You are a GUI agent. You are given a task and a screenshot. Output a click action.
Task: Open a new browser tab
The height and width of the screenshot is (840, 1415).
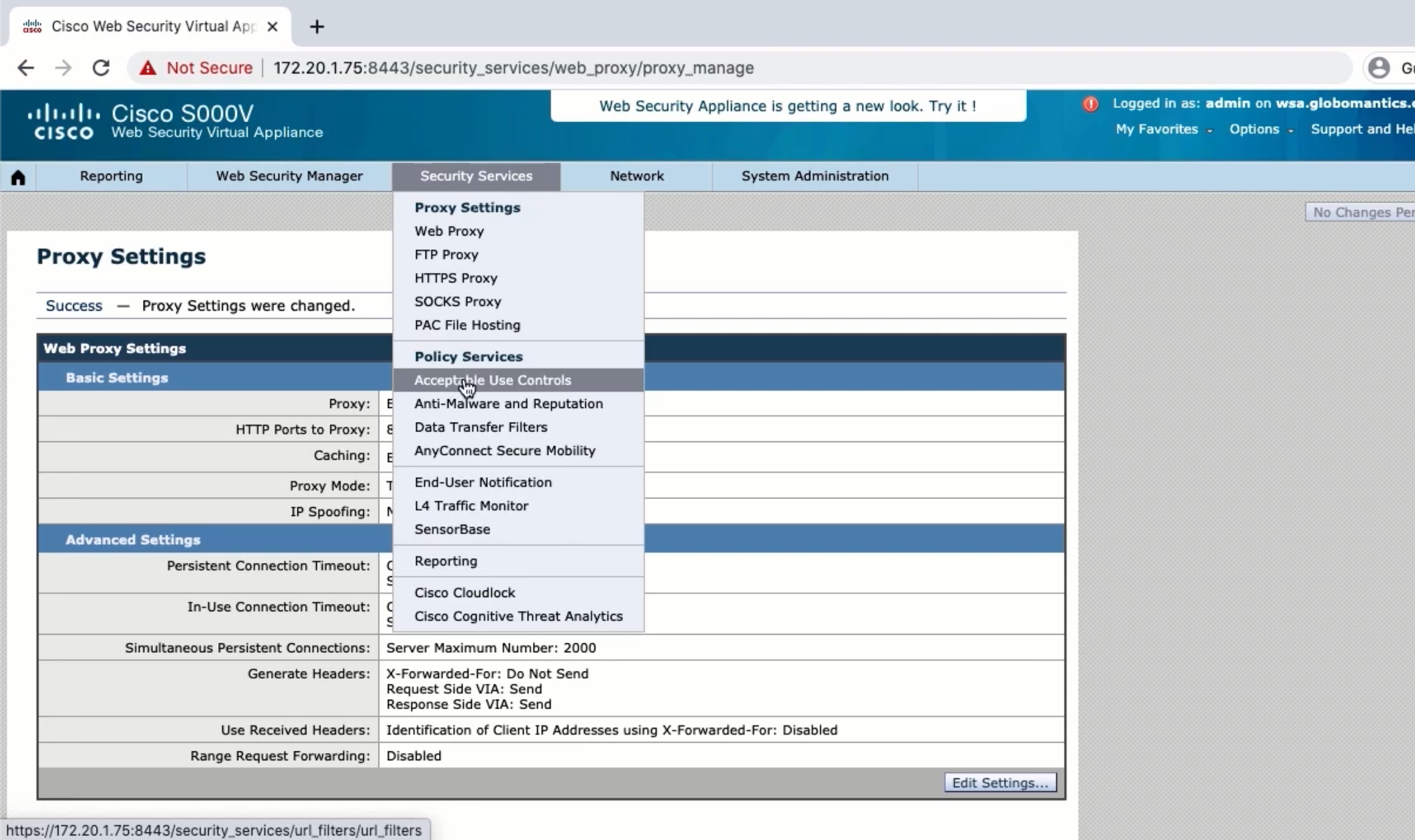point(317,27)
